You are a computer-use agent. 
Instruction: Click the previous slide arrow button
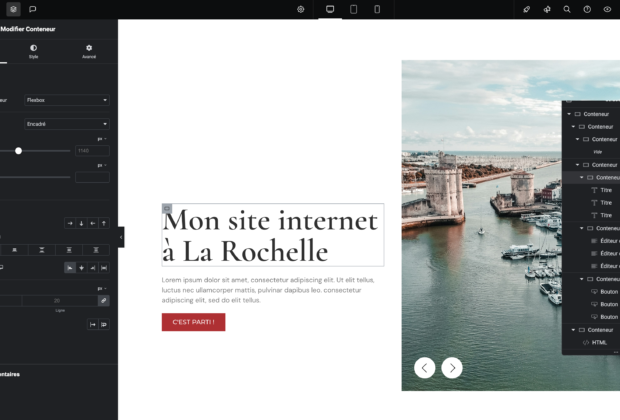pyautogui.click(x=425, y=368)
